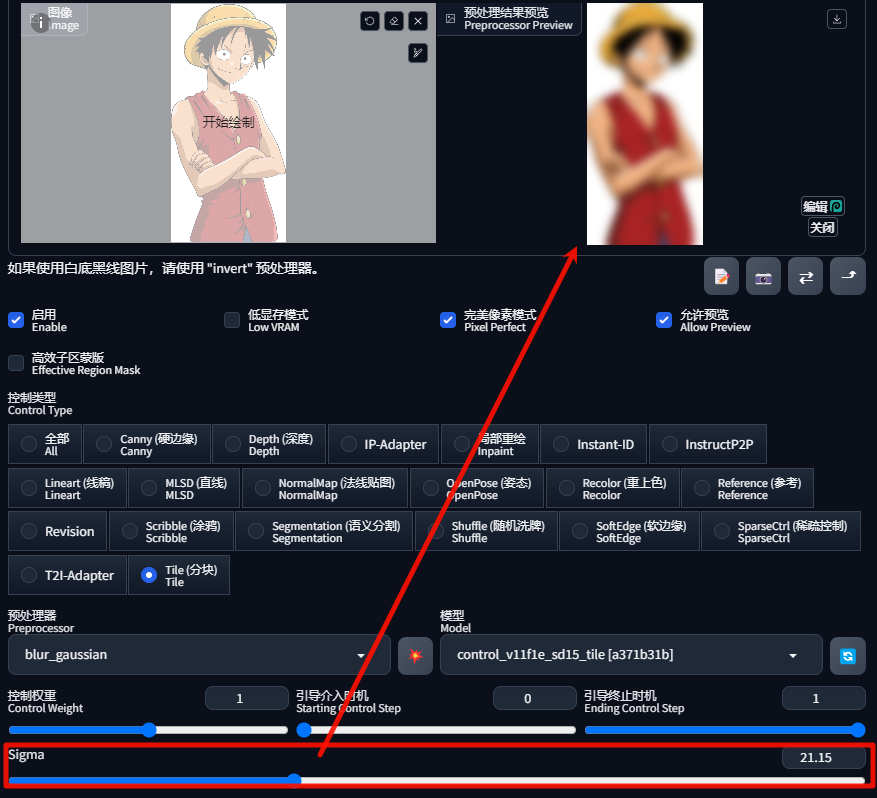This screenshot has height=798, width=877.
Task: Select the T2I-Adapter control type
Action: (x=67, y=575)
